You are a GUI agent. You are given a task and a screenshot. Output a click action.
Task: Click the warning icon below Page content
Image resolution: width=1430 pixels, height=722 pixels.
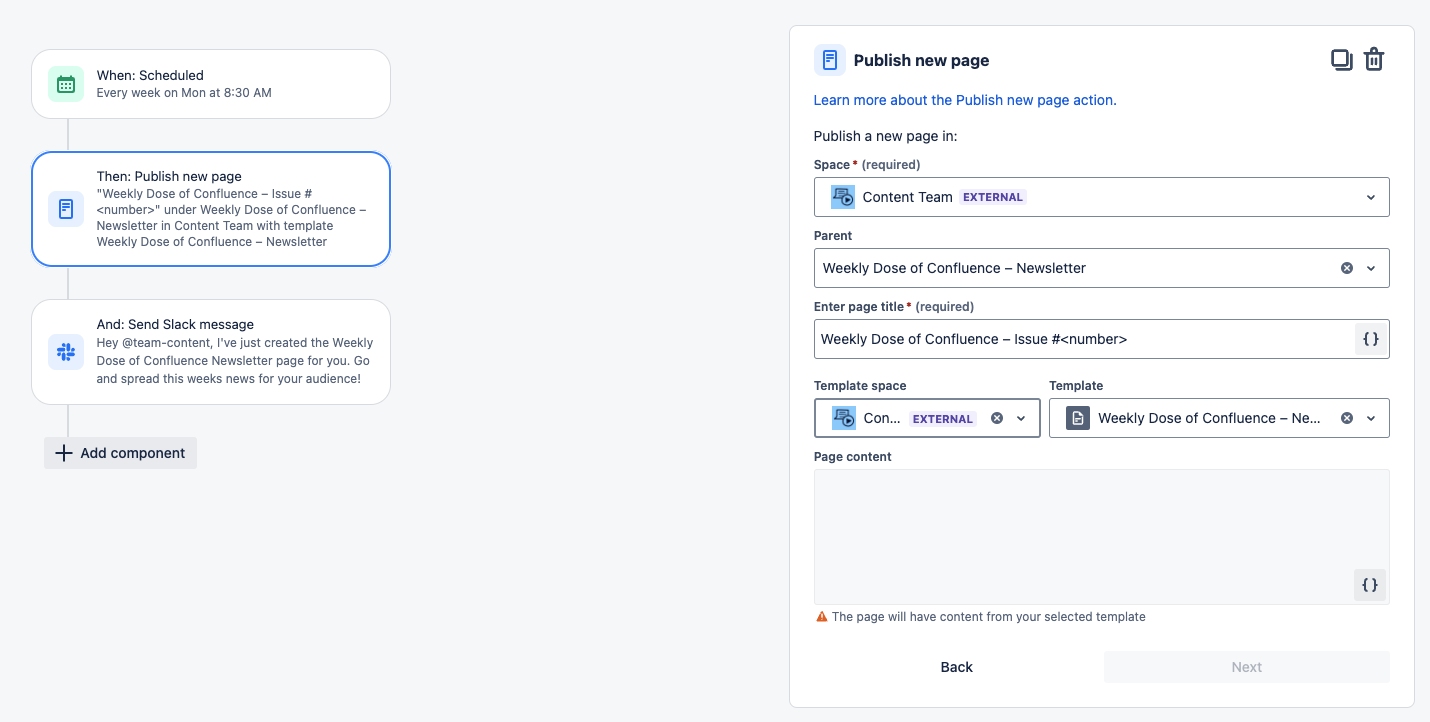pos(822,617)
